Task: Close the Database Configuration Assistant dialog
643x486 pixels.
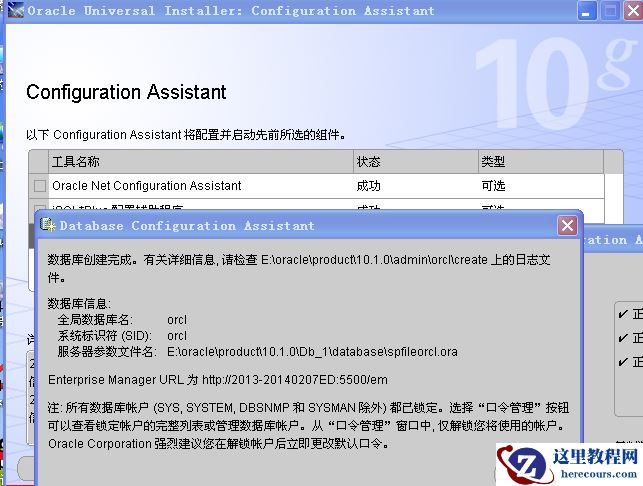Action: coord(567,225)
